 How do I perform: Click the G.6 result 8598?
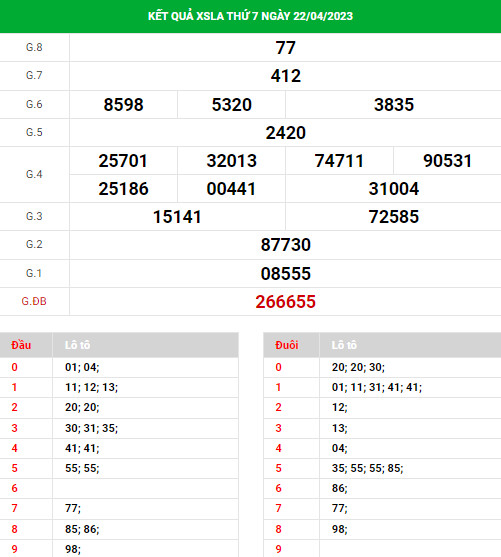(123, 105)
